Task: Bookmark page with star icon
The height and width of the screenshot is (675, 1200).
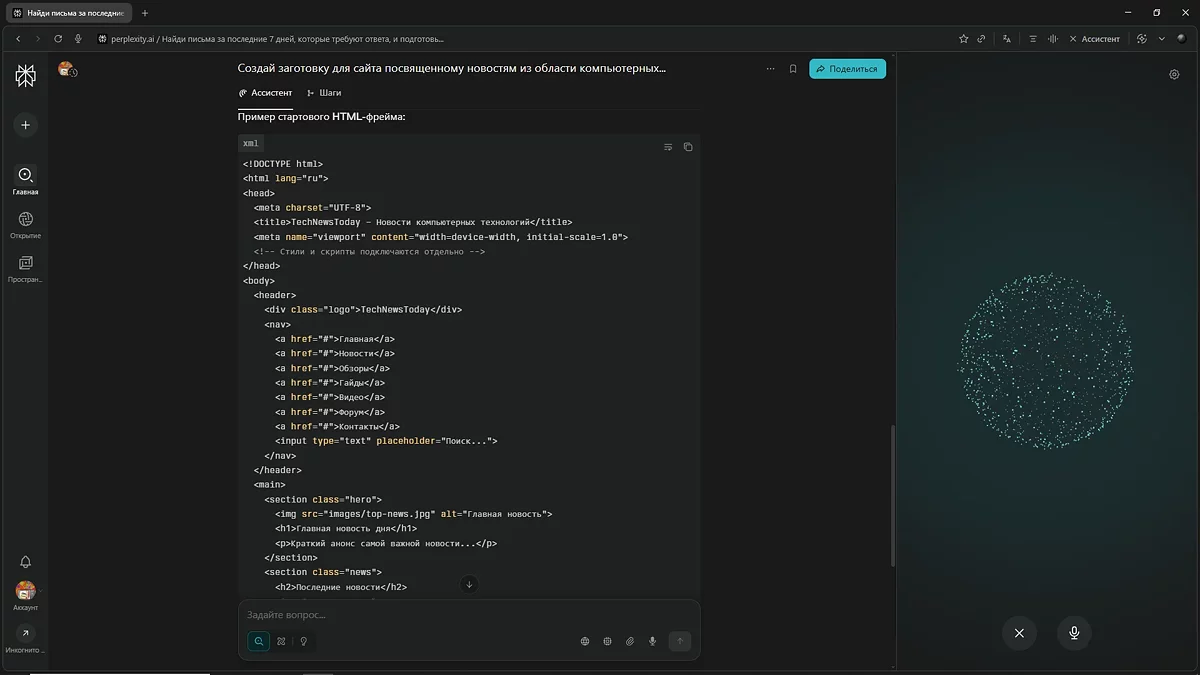Action: click(963, 39)
